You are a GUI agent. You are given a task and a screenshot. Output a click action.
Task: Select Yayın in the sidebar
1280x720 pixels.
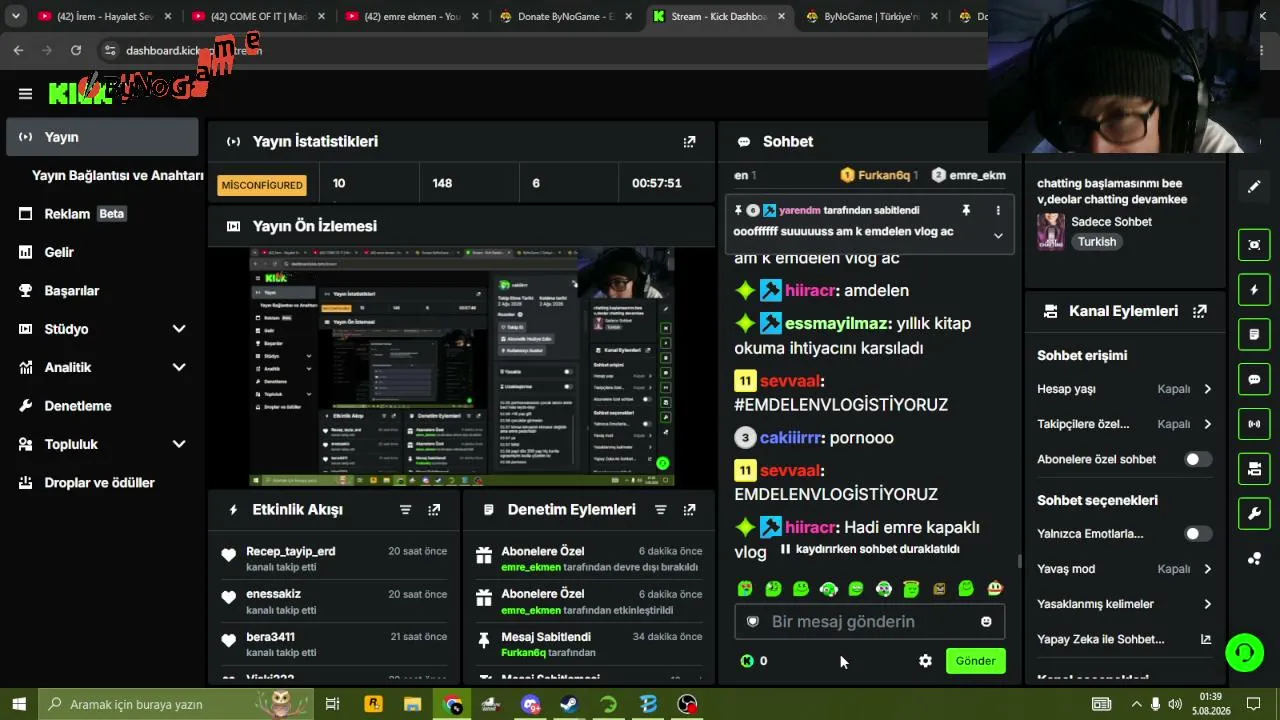pyautogui.click(x=102, y=137)
